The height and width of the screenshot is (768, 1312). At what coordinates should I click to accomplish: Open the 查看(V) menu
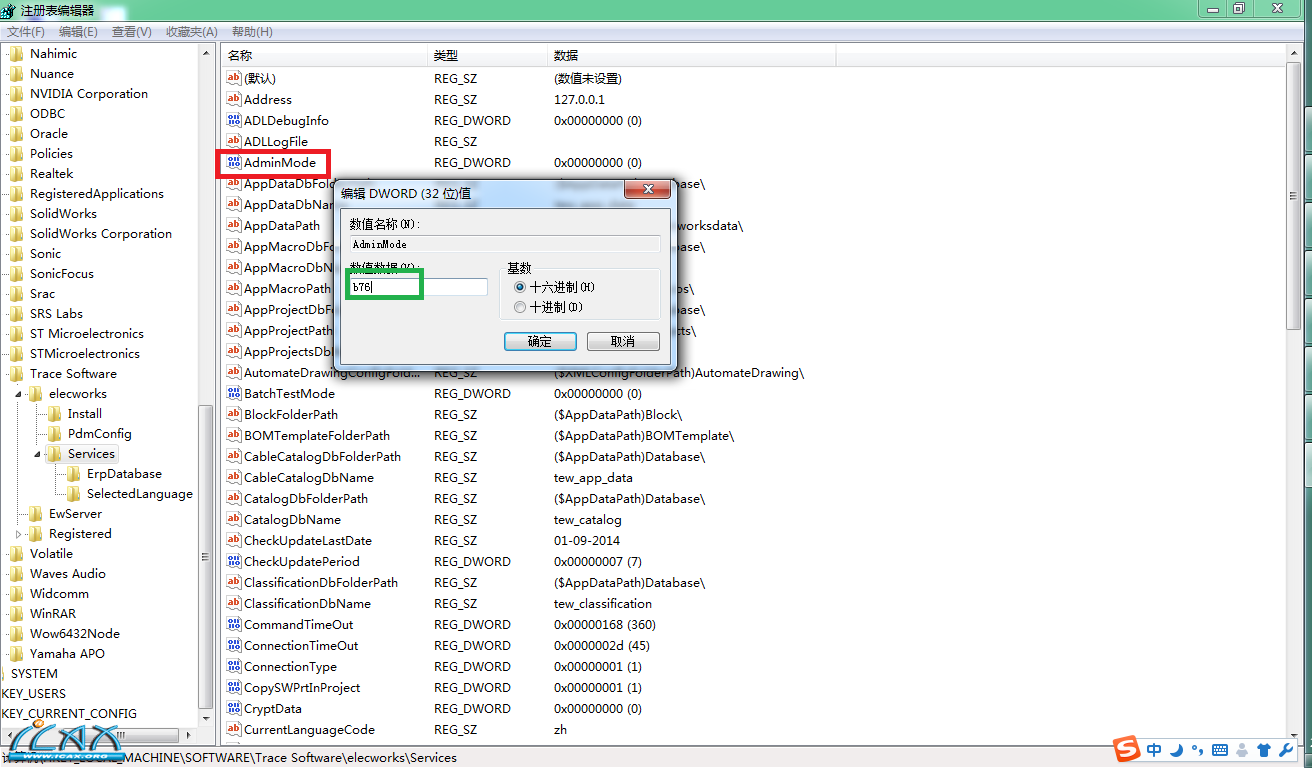132,32
